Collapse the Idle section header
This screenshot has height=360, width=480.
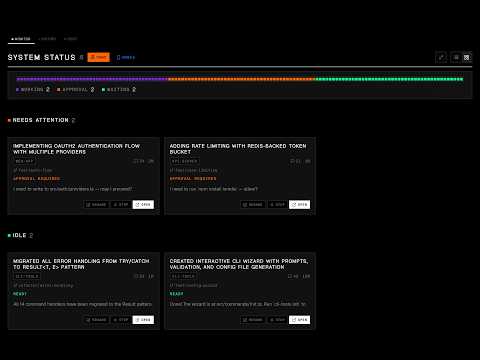(20, 235)
